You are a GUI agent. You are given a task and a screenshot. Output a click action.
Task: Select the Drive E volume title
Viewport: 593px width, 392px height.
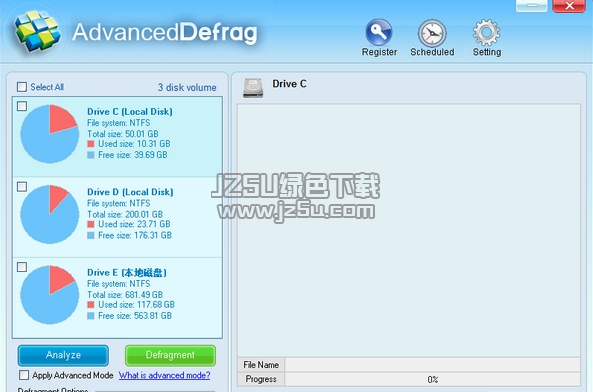[127, 273]
